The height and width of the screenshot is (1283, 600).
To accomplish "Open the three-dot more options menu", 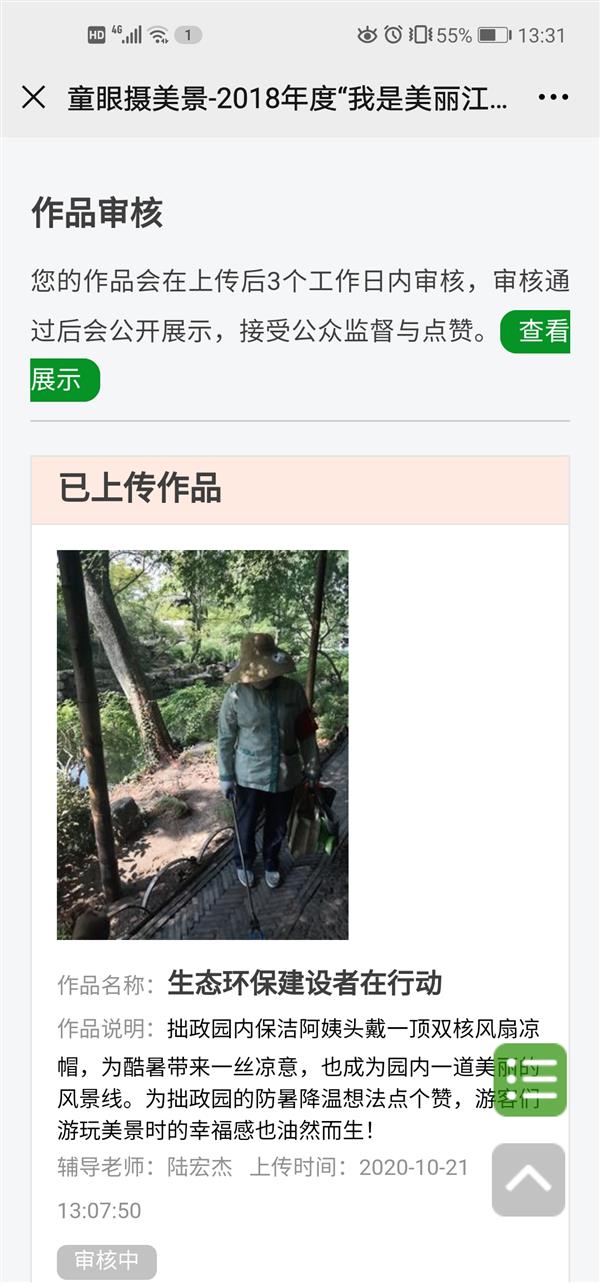I will 553,97.
